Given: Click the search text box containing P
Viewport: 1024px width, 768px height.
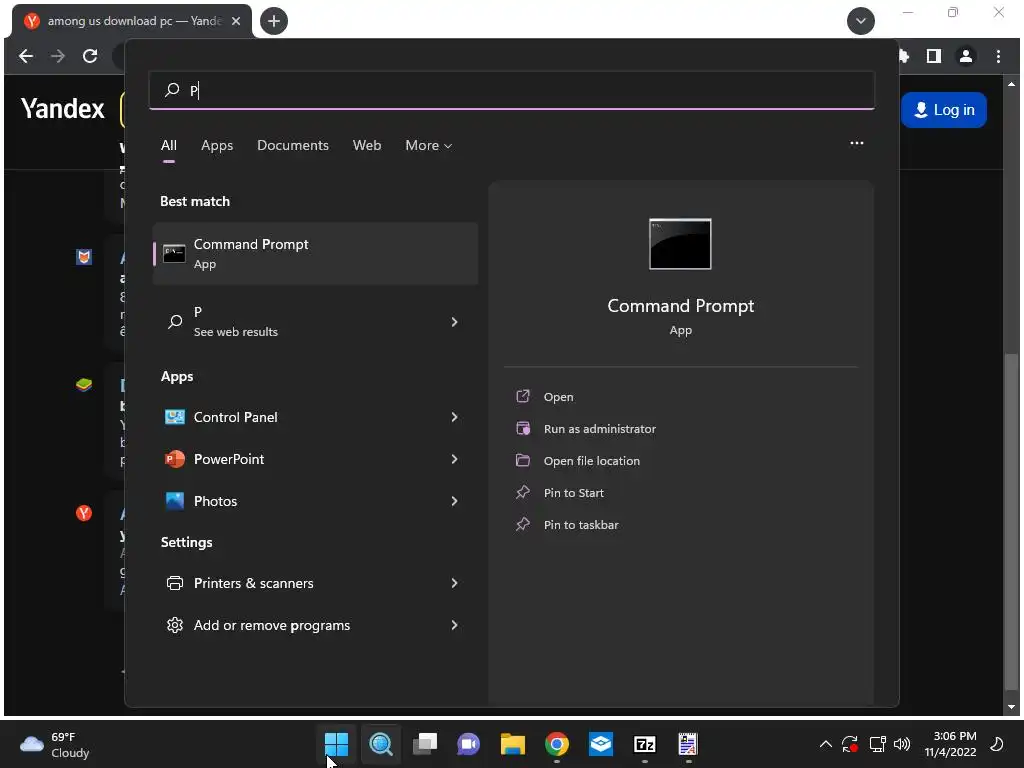Looking at the screenshot, I should coord(511,90).
